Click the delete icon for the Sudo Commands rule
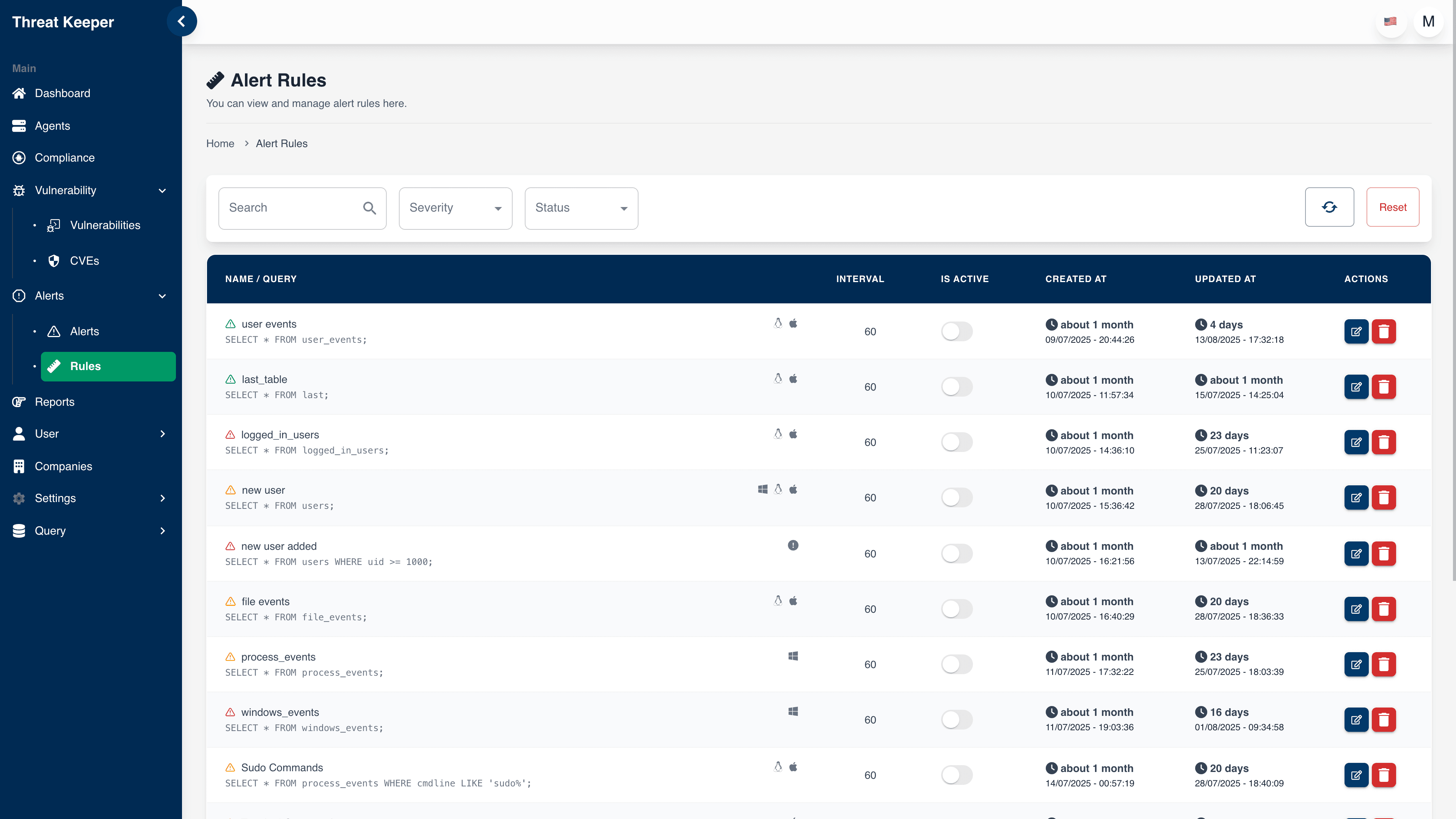 coord(1384,775)
